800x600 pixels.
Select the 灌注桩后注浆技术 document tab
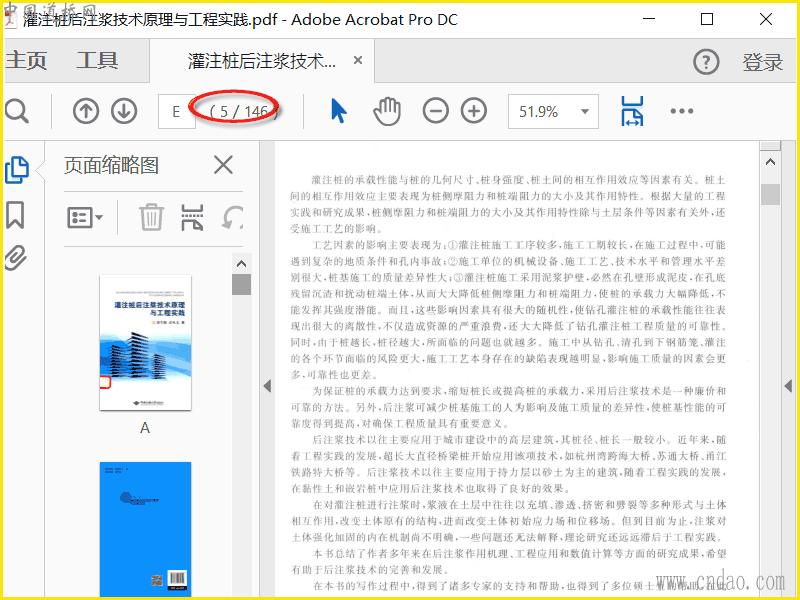point(262,61)
